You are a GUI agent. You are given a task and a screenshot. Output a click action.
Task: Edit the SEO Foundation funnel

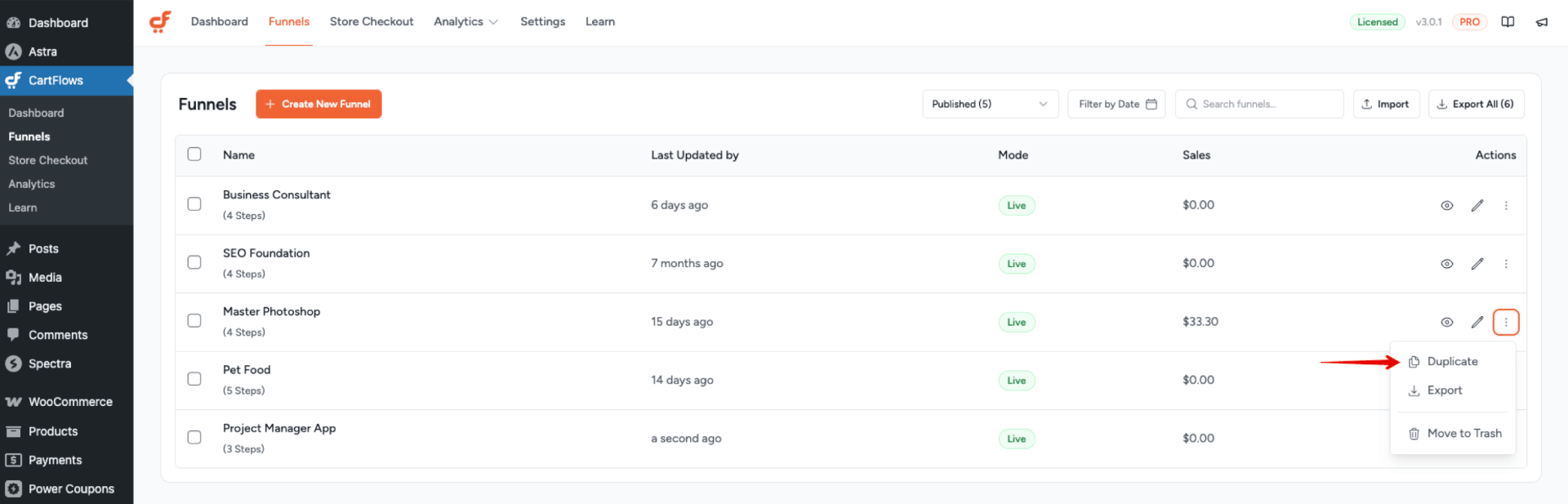point(1477,264)
